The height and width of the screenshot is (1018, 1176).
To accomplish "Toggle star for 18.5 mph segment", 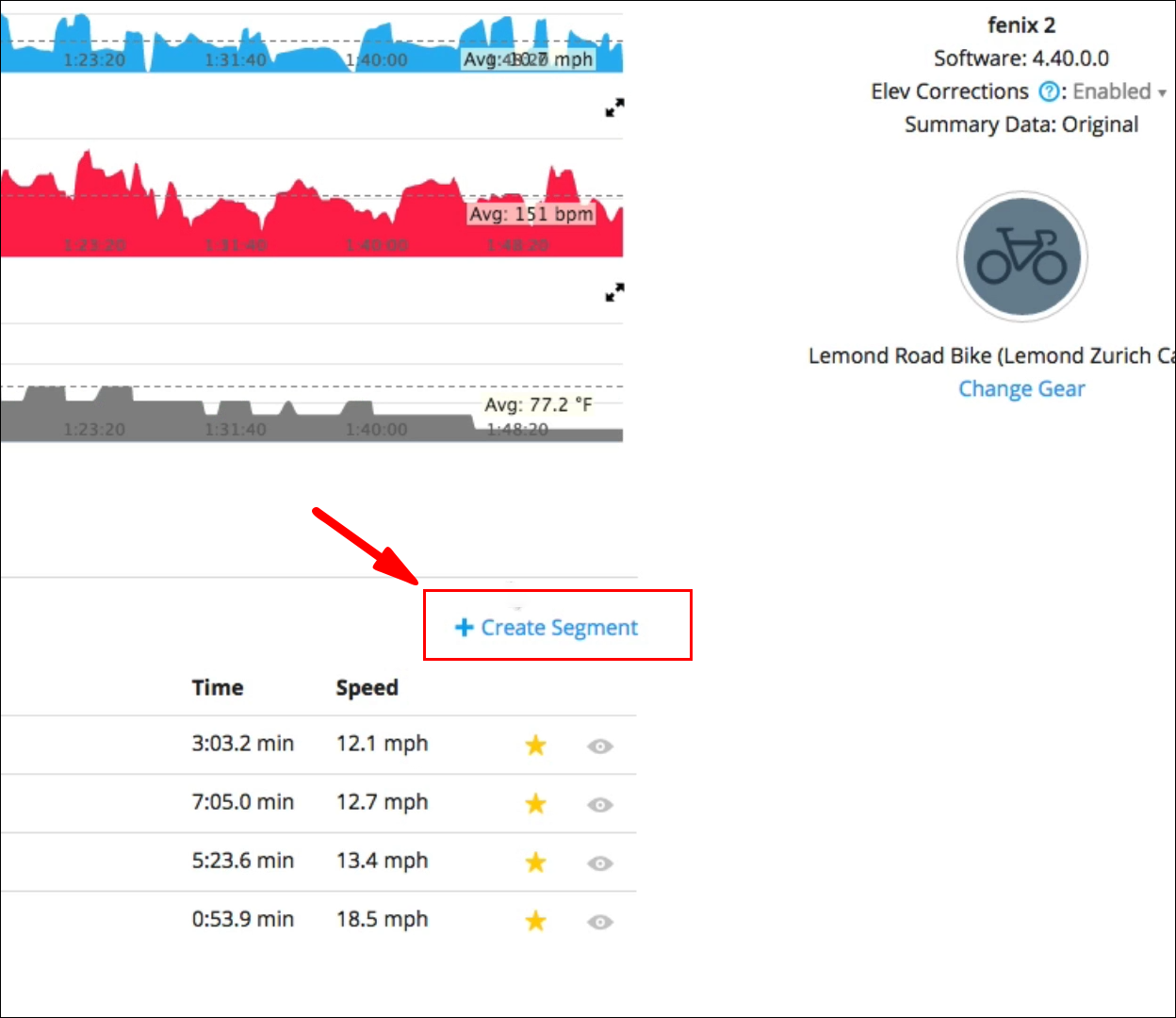I will [x=535, y=921].
